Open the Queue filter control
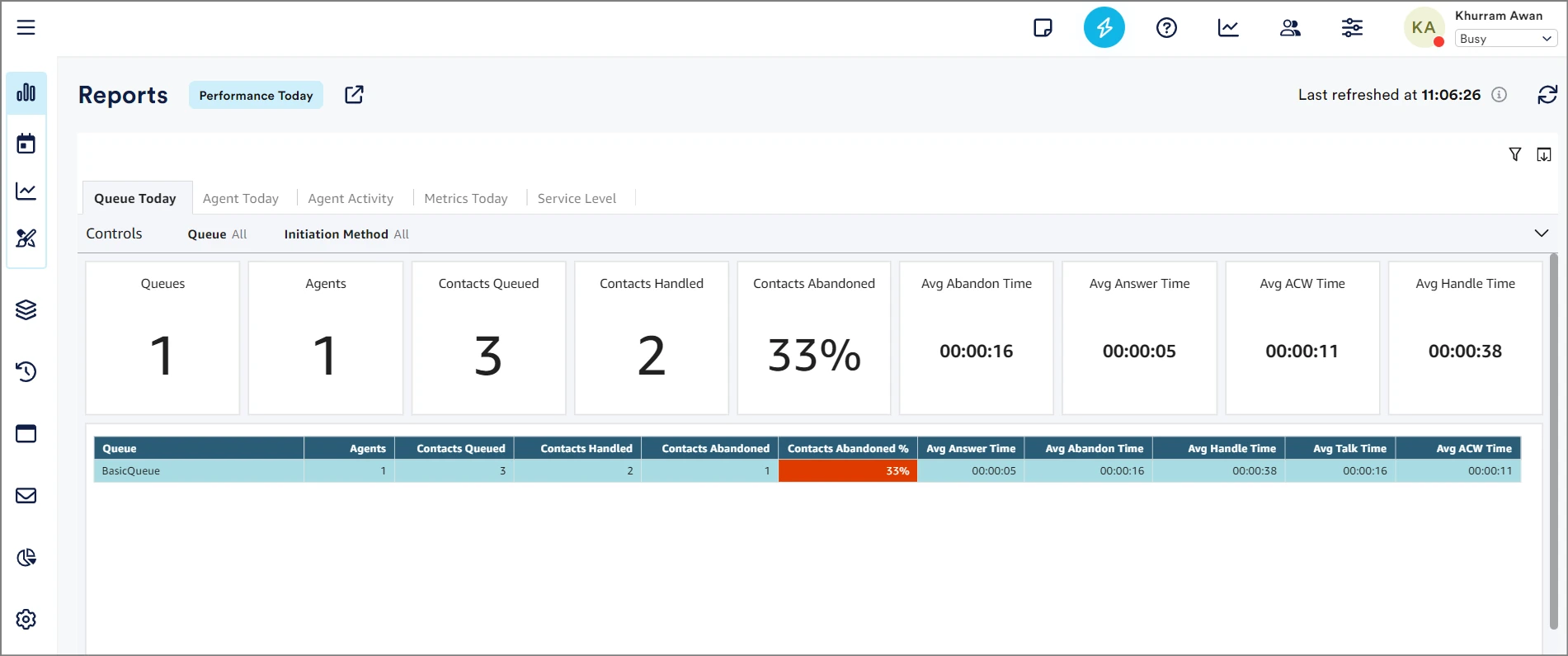1568x656 pixels. pos(217,234)
